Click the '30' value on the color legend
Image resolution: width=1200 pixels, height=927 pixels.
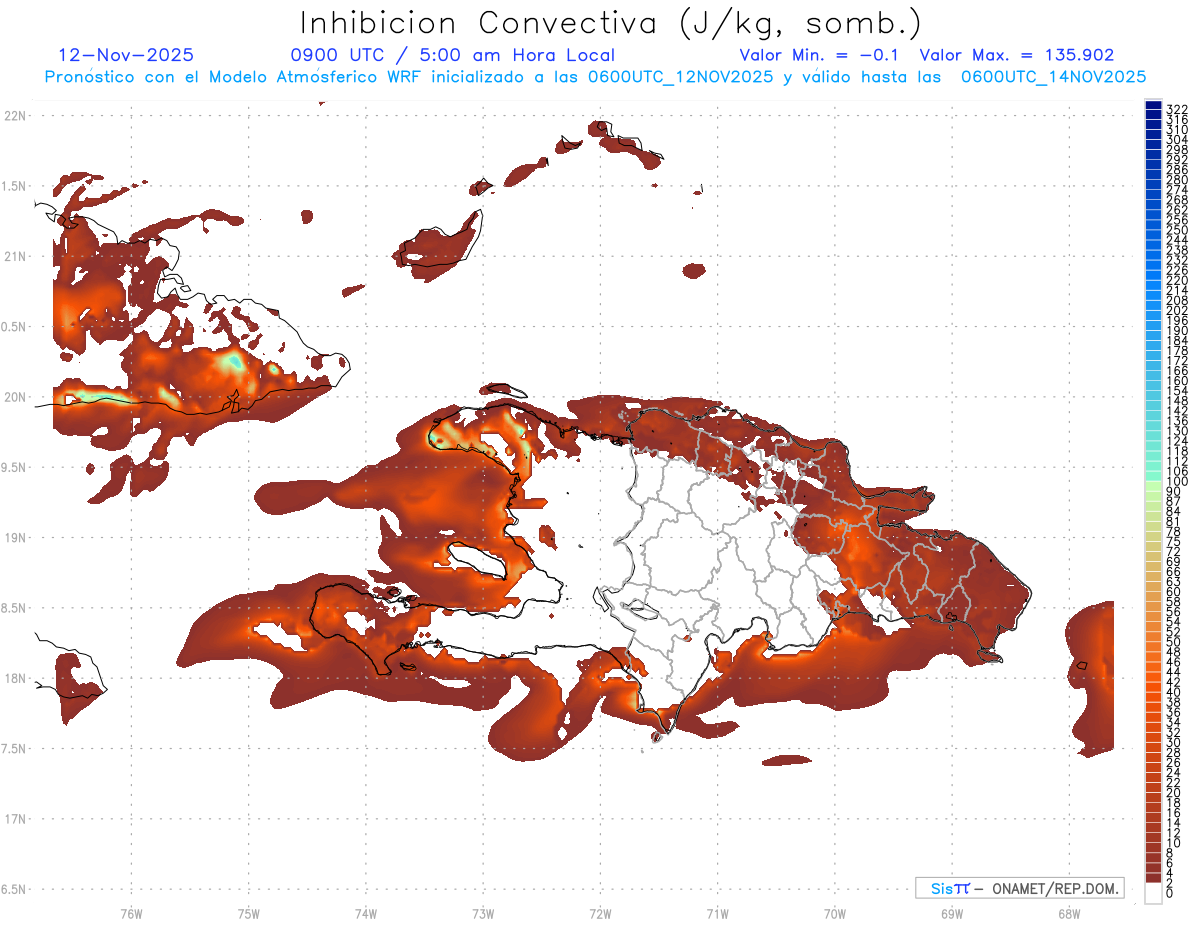(x=1173, y=742)
